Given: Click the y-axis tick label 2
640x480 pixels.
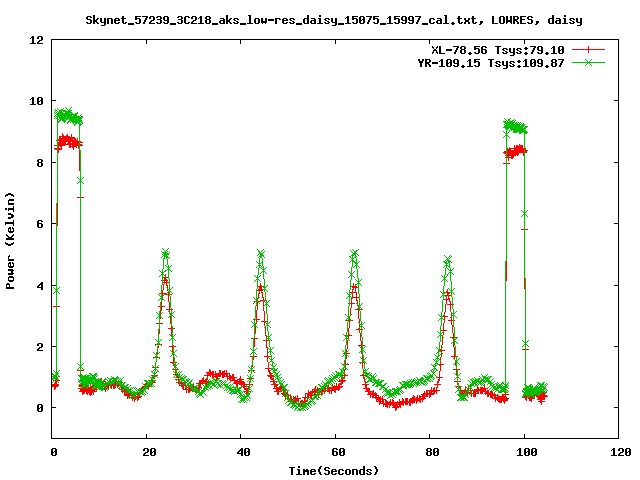Looking at the screenshot, I should tap(40, 347).
